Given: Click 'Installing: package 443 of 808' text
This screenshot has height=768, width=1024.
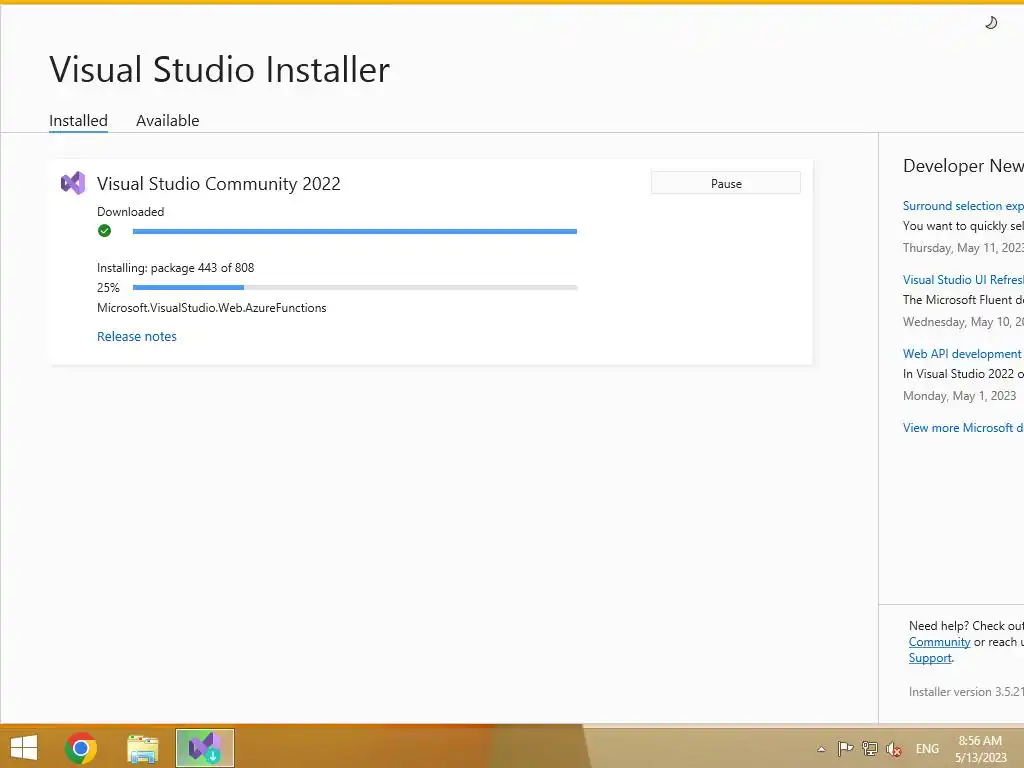Looking at the screenshot, I should [176, 268].
